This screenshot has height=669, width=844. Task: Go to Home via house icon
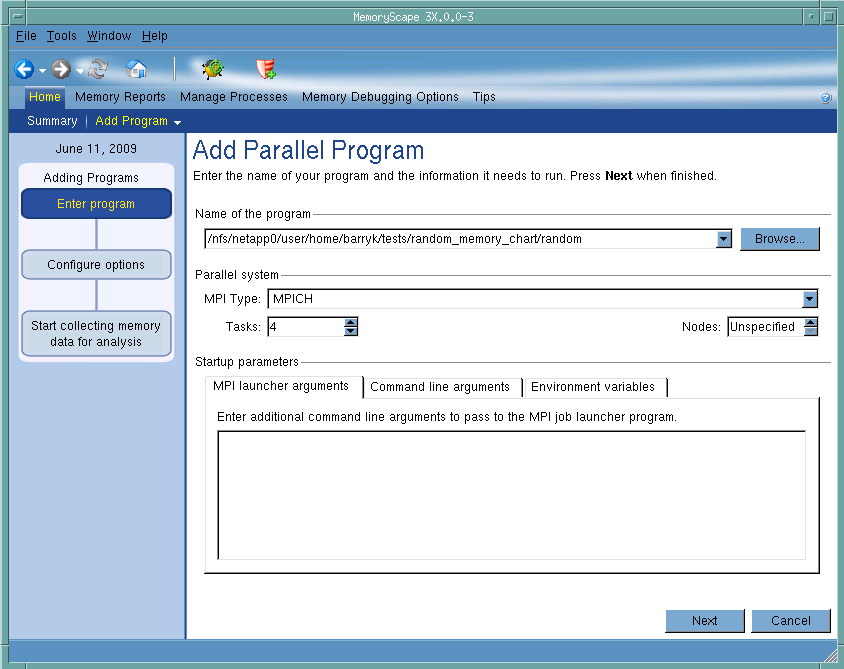pyautogui.click(x=136, y=69)
